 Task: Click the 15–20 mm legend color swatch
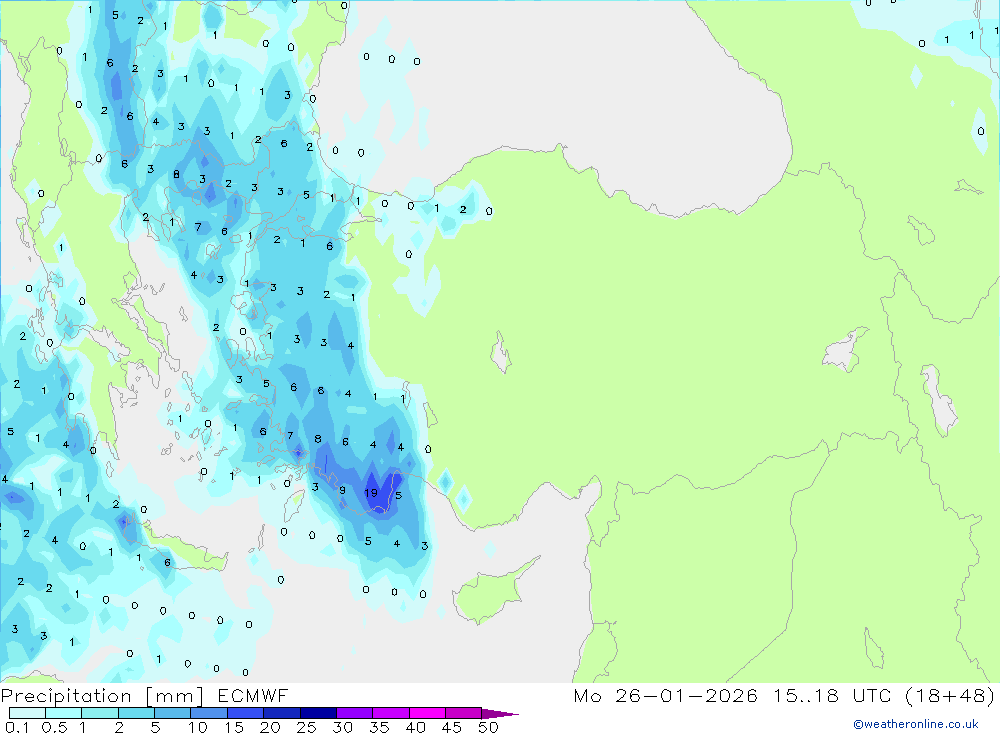pyautogui.click(x=246, y=713)
